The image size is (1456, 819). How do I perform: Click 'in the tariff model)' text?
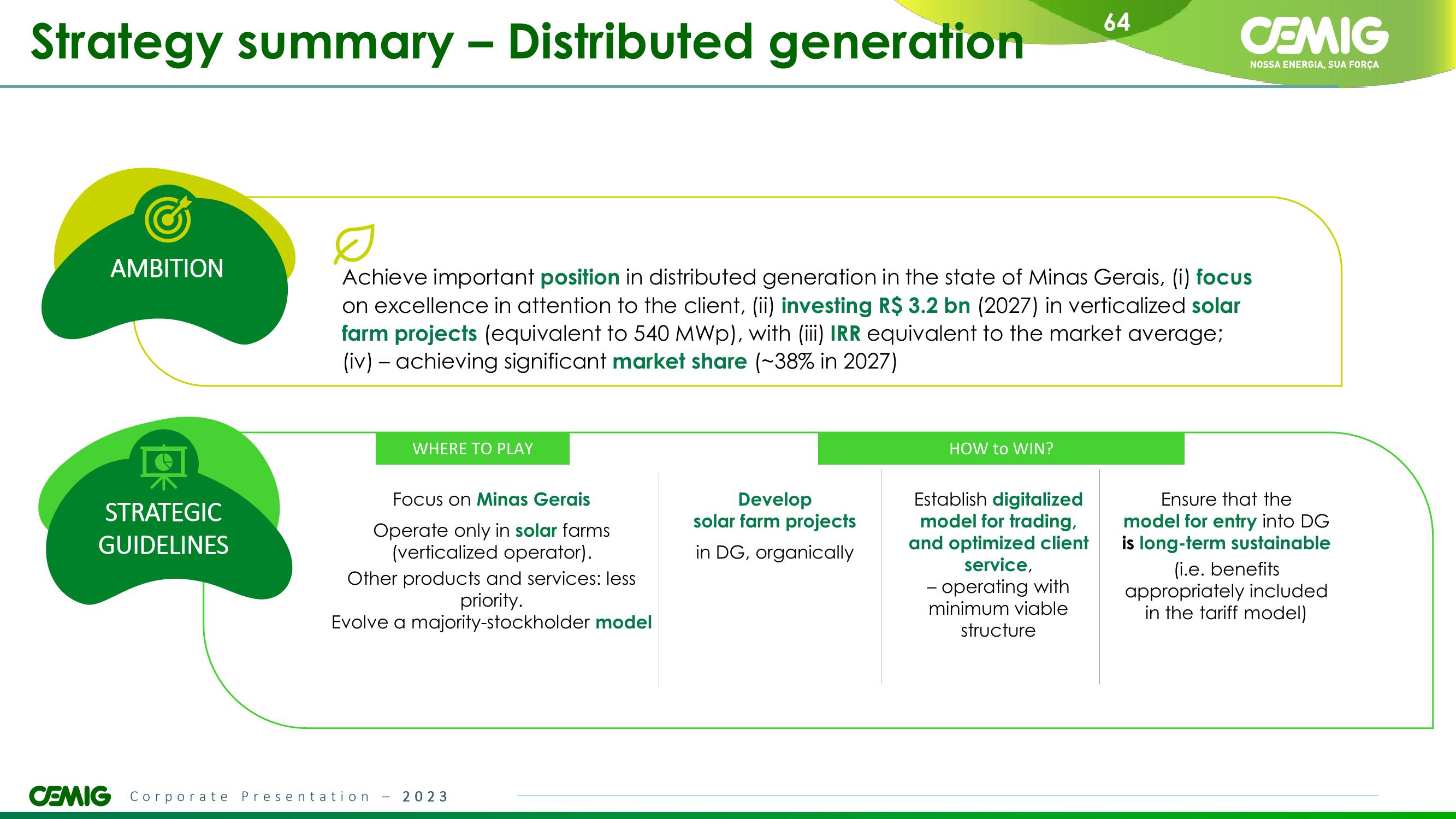pos(1226,613)
